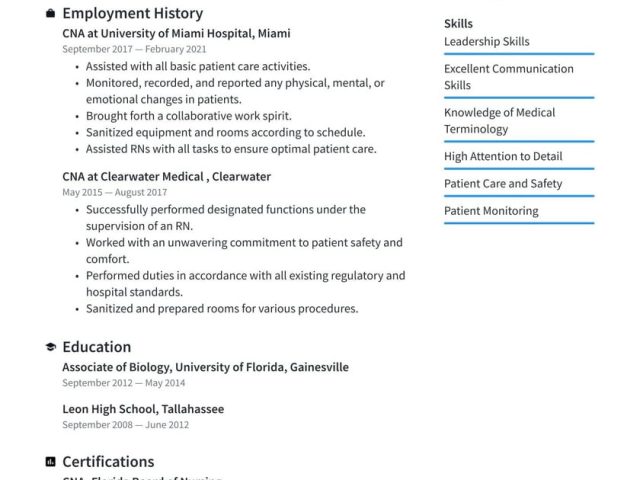
Task: Click the briefcase icon beside Employment History
Action: tap(50, 14)
